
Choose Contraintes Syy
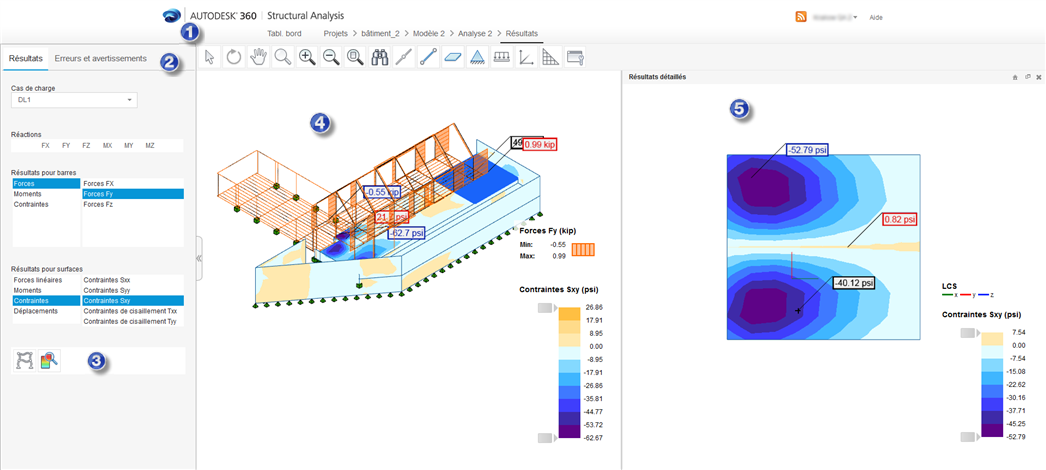(x=132, y=291)
